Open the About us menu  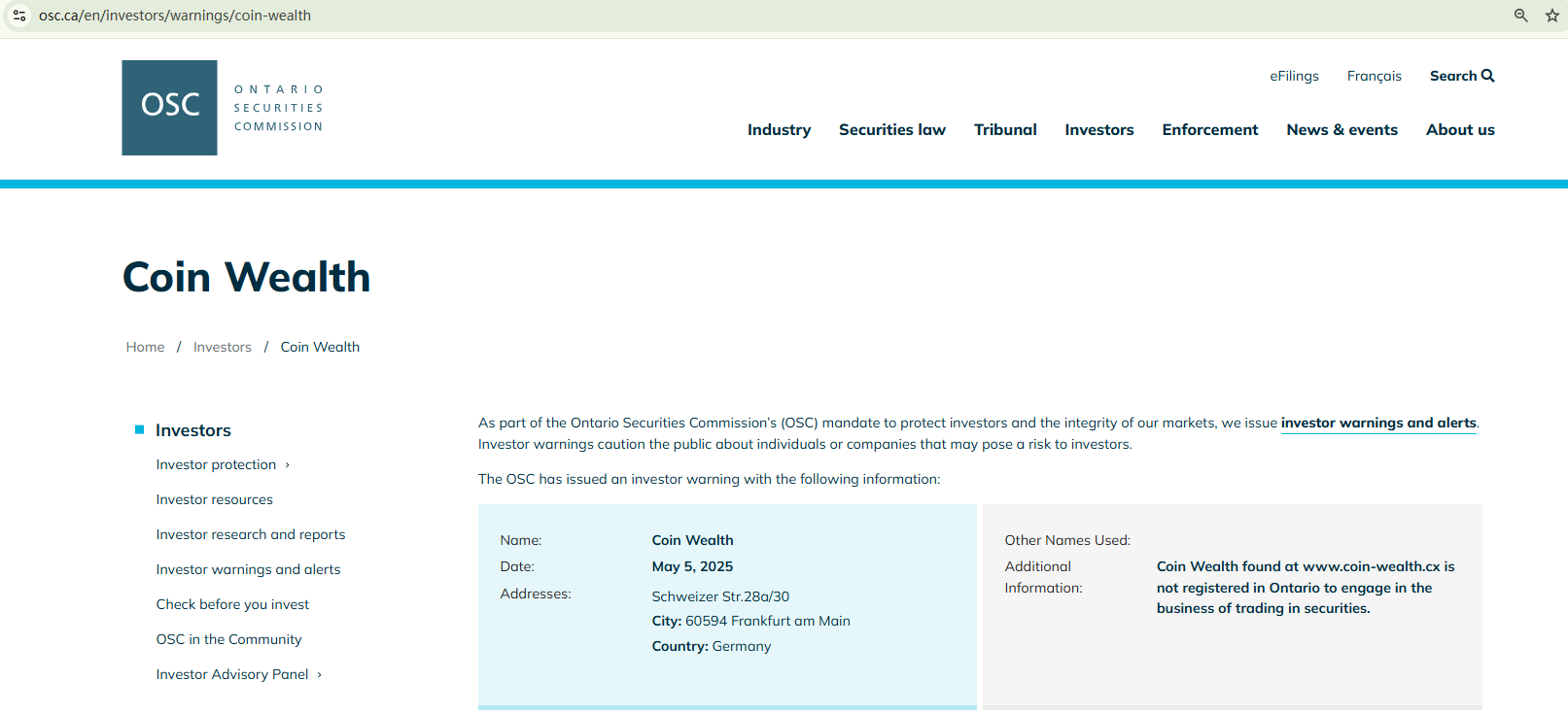(1460, 130)
